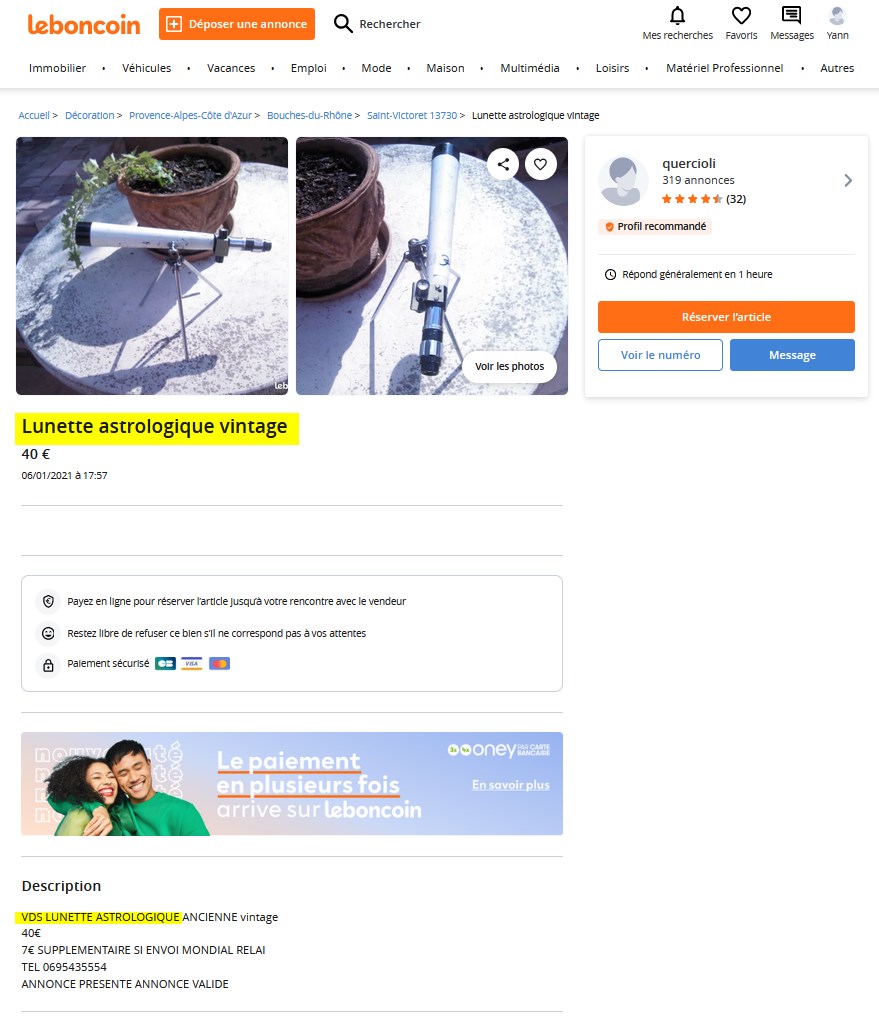
Task: Open Bouches-du-Rhône breadcrumb link
Action: click(x=309, y=116)
